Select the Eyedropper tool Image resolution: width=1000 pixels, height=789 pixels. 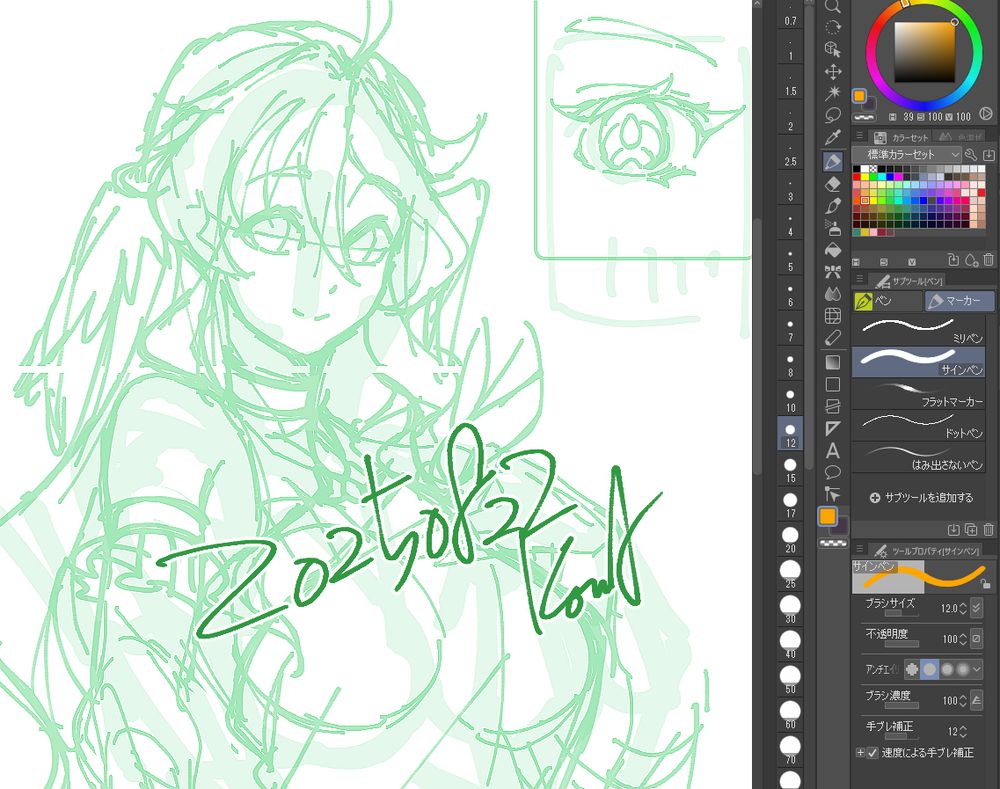point(832,137)
